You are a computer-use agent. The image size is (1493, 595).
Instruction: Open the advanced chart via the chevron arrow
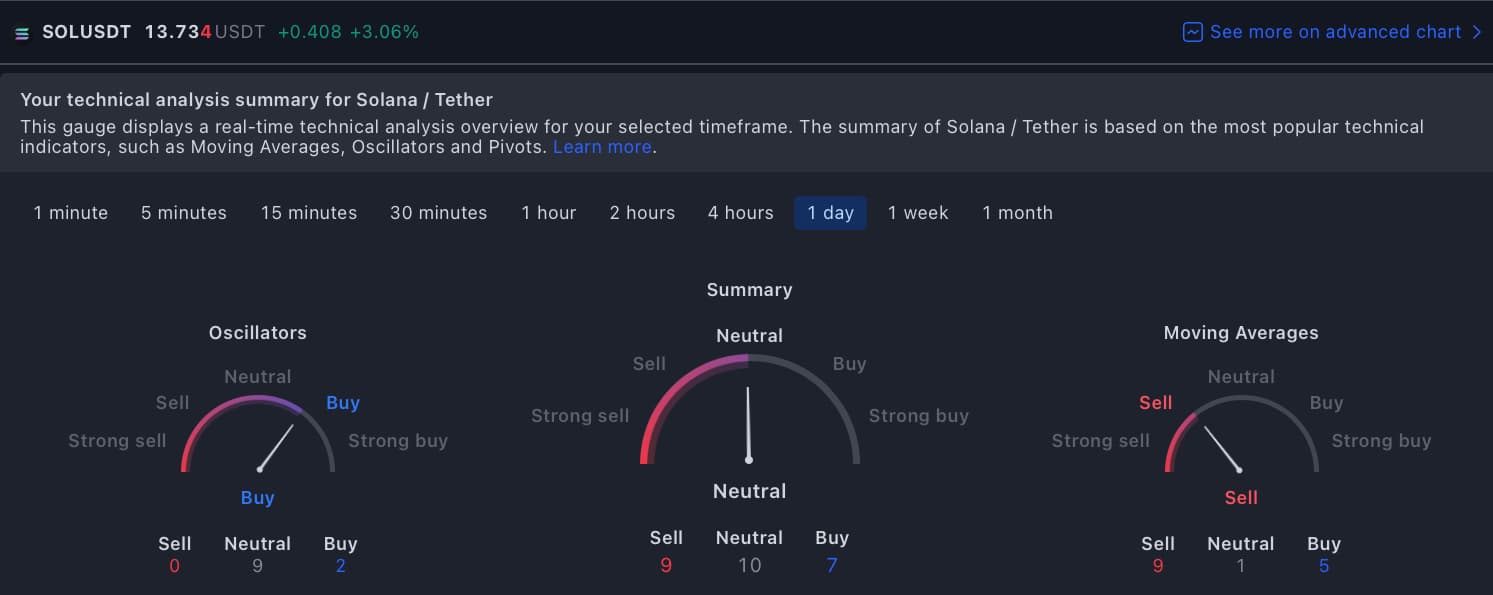(1478, 32)
